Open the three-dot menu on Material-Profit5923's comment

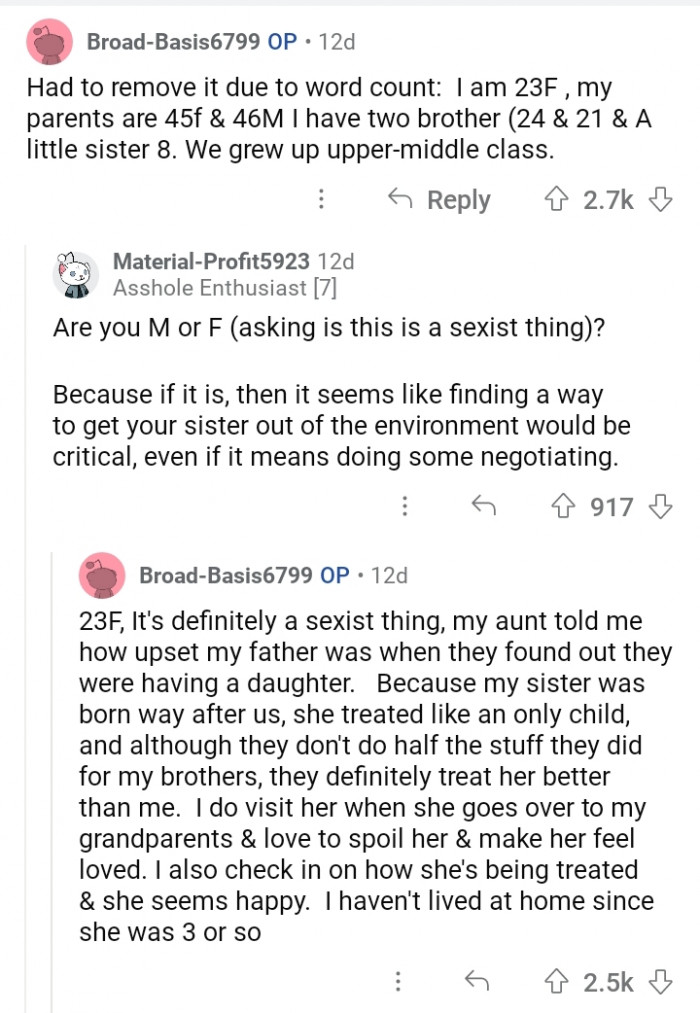[405, 507]
